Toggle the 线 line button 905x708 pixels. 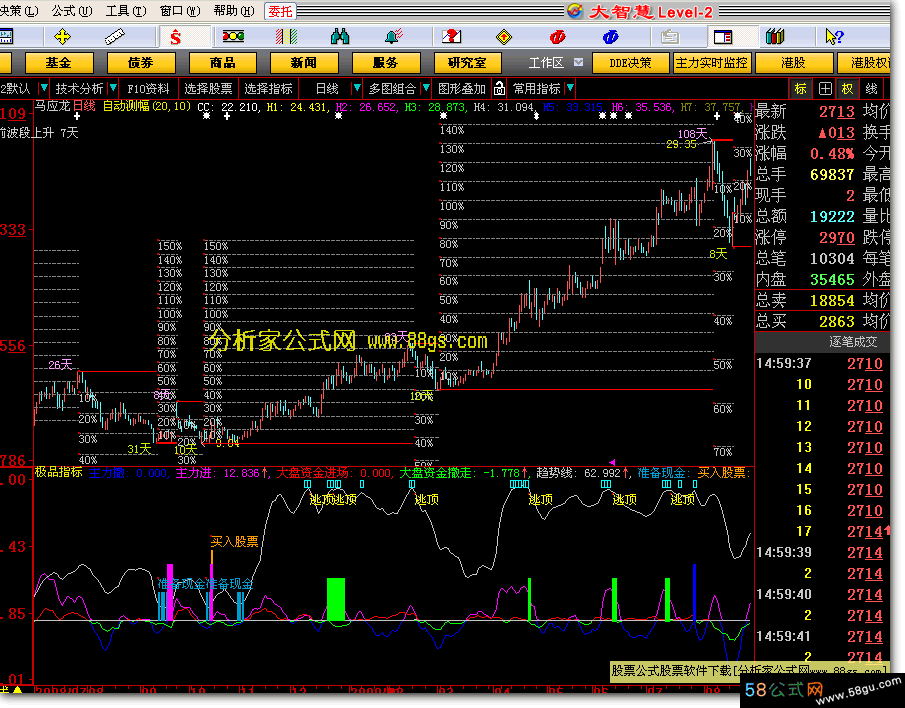point(872,89)
